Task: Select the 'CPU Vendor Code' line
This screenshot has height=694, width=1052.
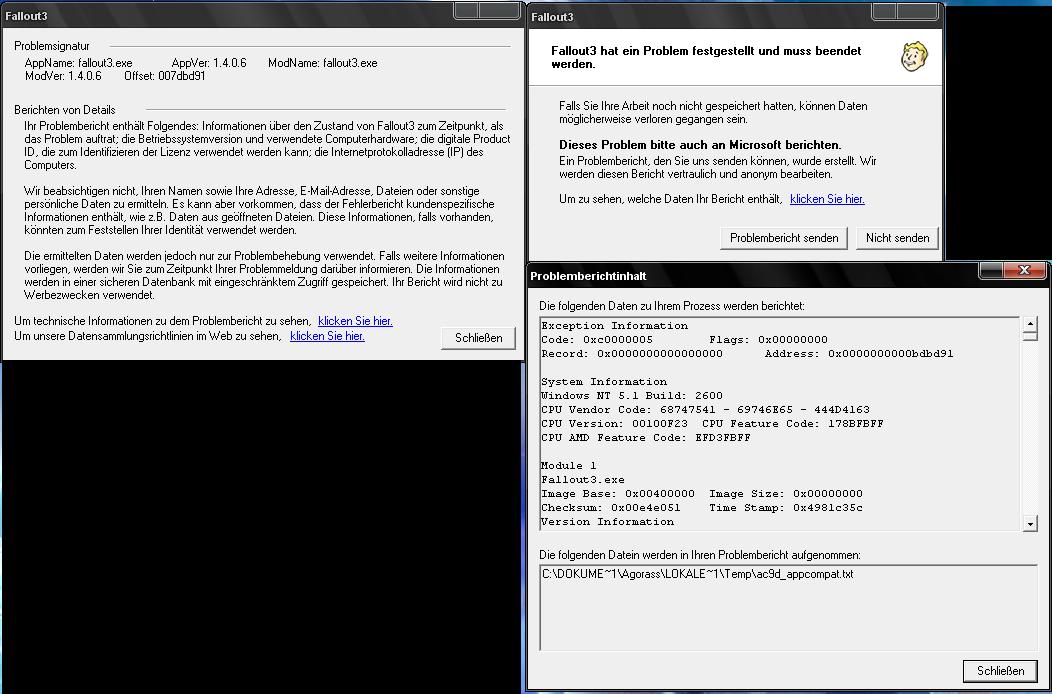Action: pyautogui.click(x=705, y=409)
